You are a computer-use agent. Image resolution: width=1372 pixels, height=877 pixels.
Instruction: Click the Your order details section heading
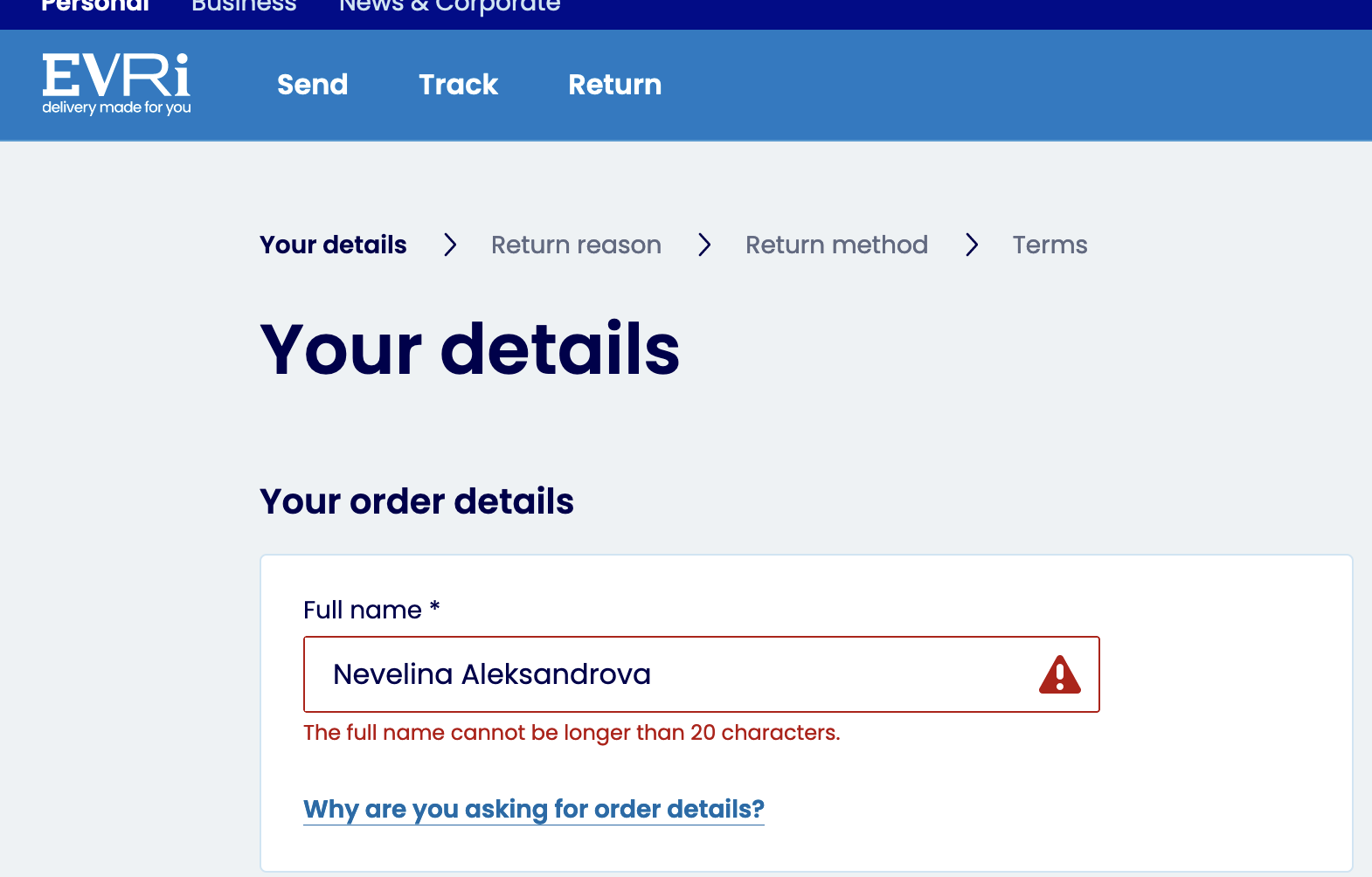click(x=416, y=502)
